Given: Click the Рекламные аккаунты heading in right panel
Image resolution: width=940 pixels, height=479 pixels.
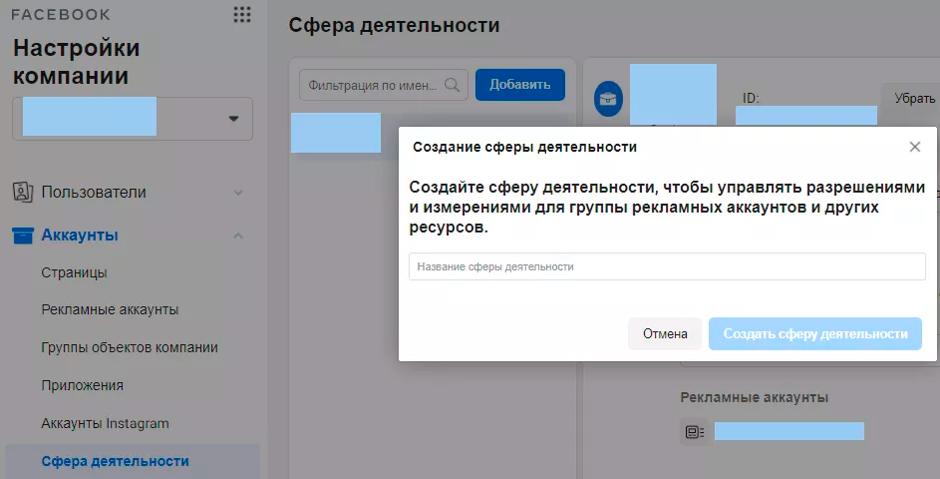Looking at the screenshot, I should pyautogui.click(x=754, y=397).
